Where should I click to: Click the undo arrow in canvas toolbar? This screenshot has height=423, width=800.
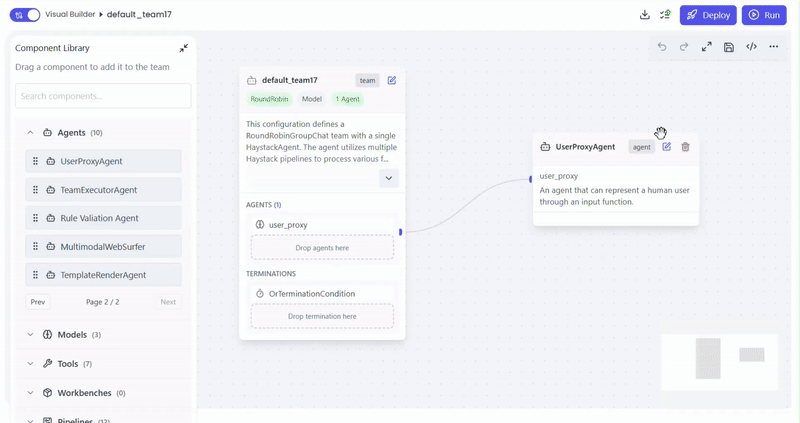tap(662, 47)
